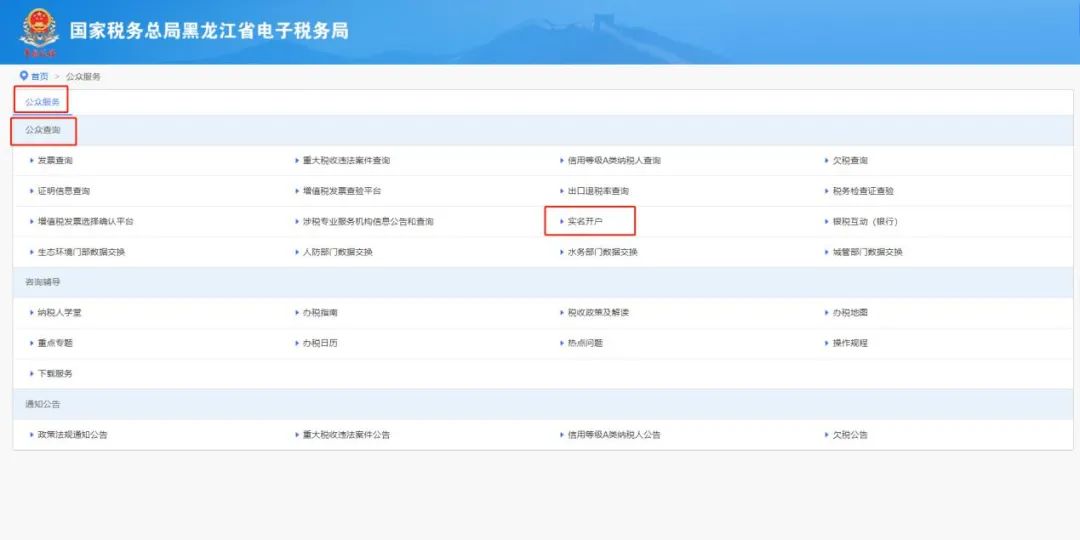This screenshot has width=1080, height=540.
Task: Open 重点专题 link
Action: pos(55,343)
